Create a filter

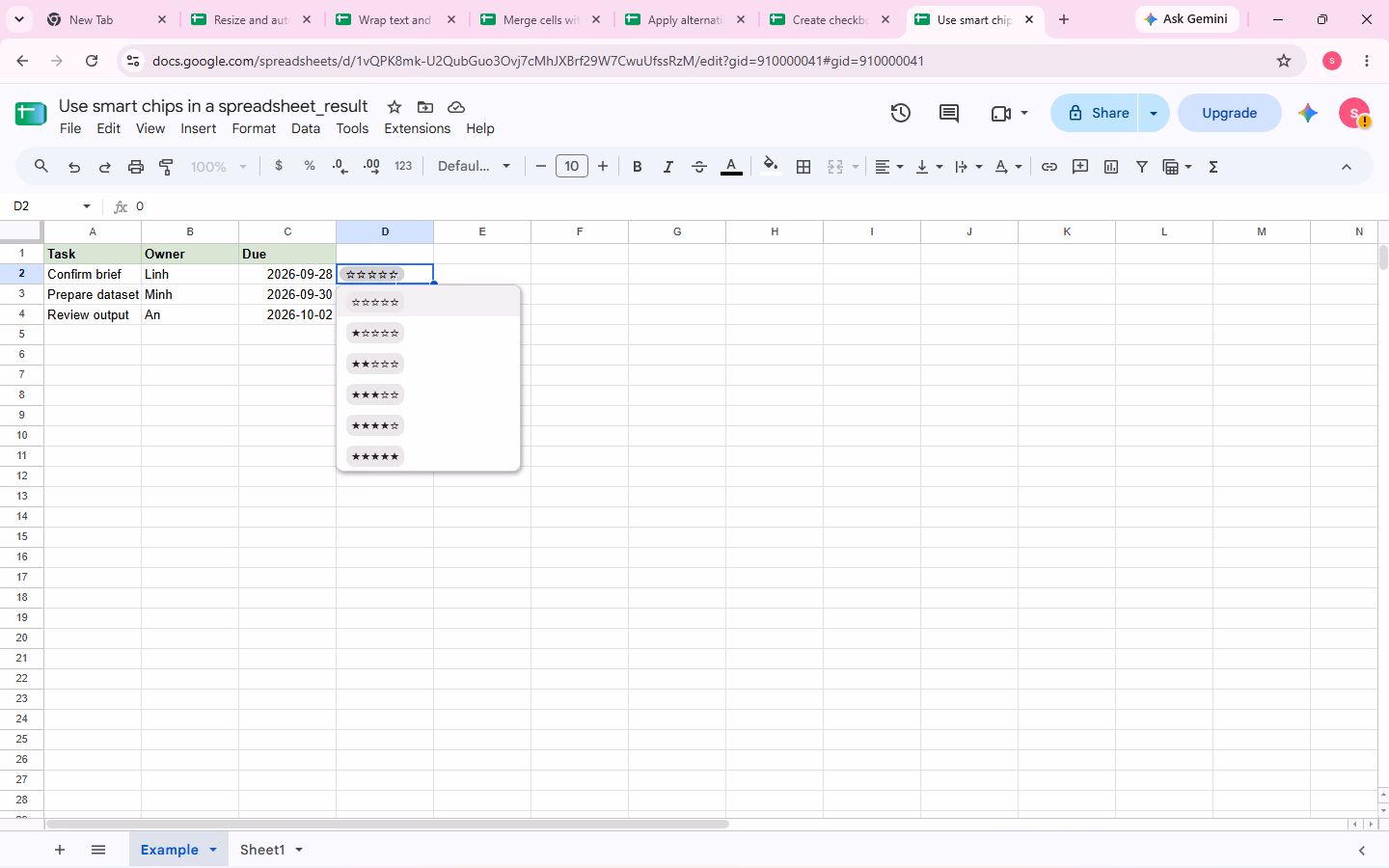[x=1142, y=167]
